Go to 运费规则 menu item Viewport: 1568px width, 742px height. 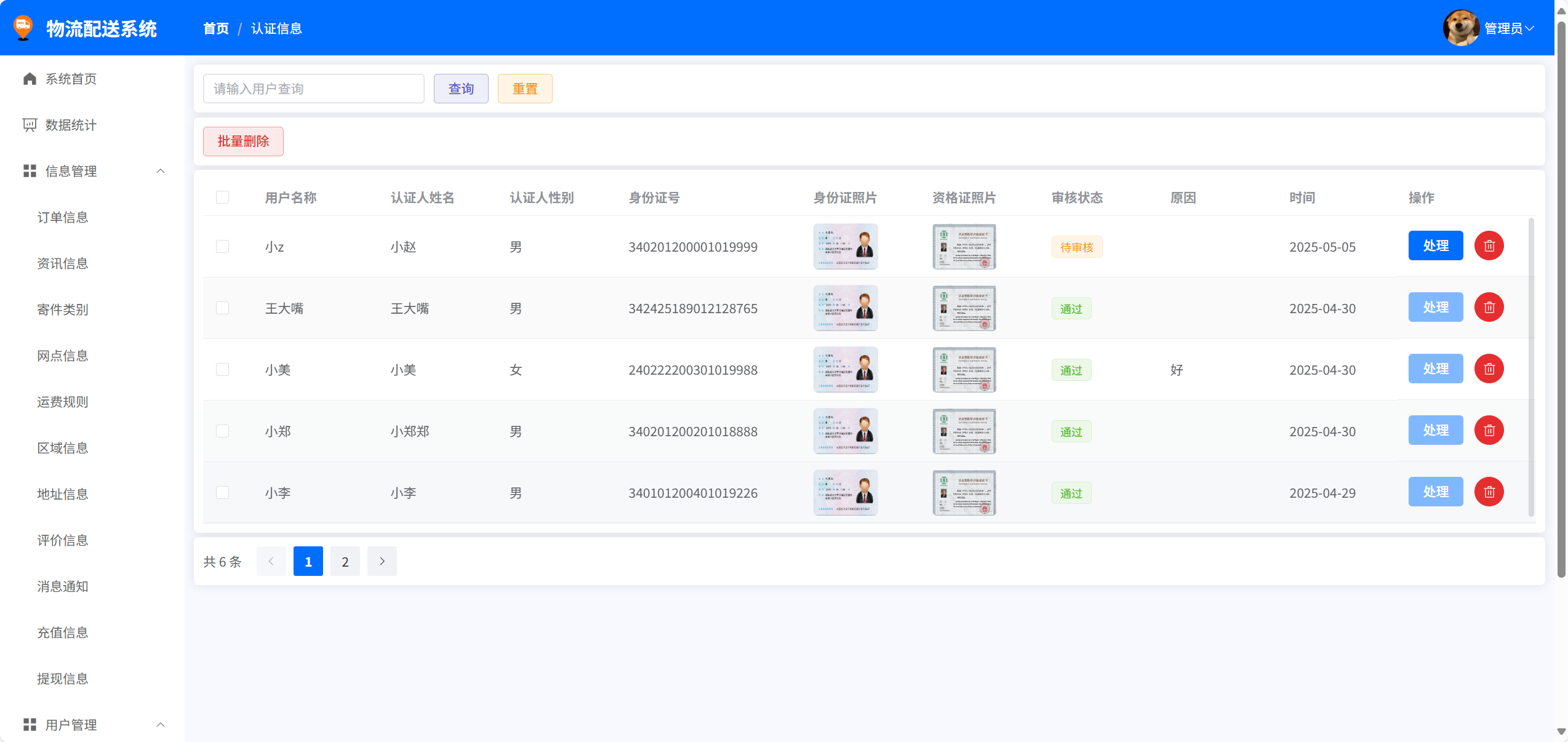(63, 402)
